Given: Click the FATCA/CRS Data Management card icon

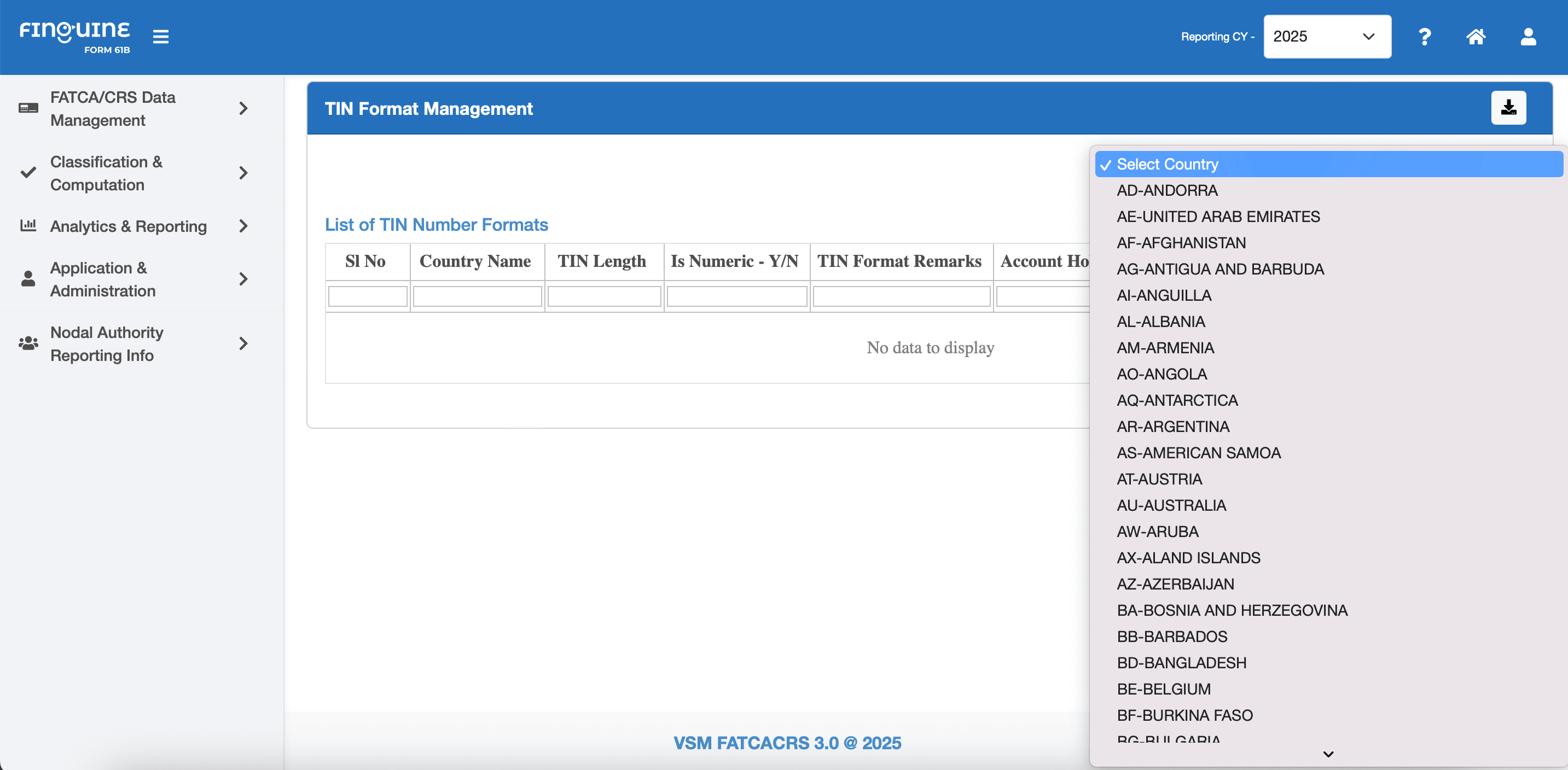Looking at the screenshot, I should [27, 107].
